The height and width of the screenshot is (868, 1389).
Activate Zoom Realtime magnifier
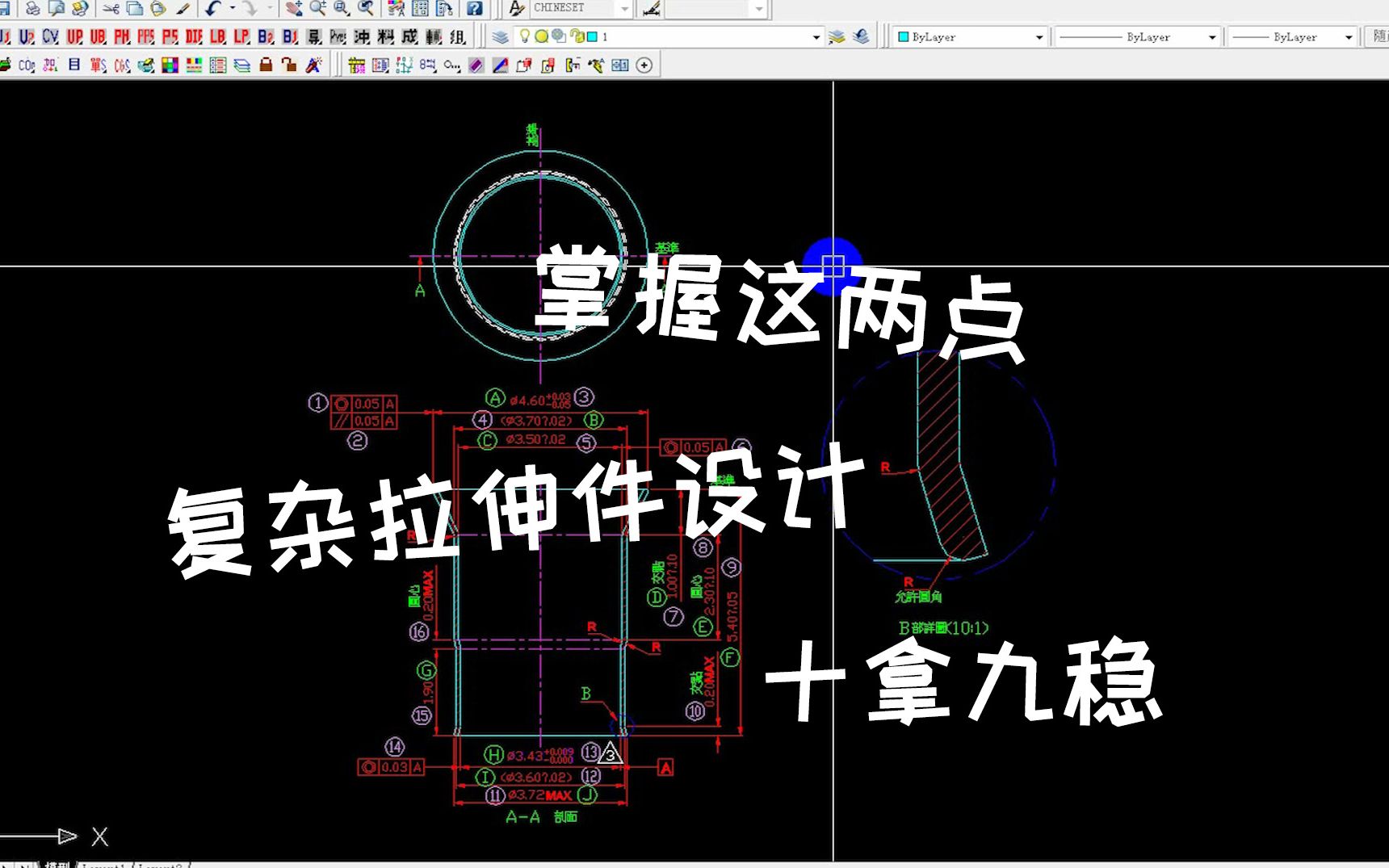tap(318, 9)
